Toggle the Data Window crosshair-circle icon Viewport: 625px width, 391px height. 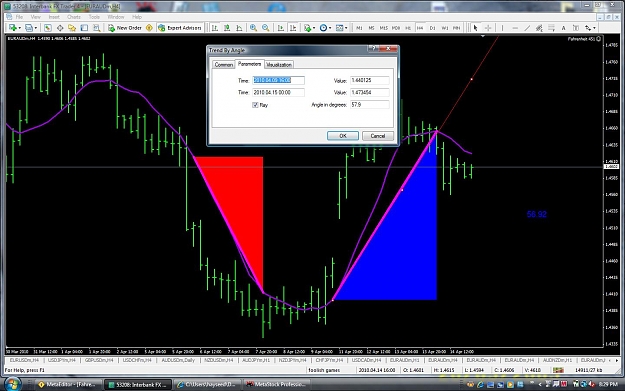(60, 28)
